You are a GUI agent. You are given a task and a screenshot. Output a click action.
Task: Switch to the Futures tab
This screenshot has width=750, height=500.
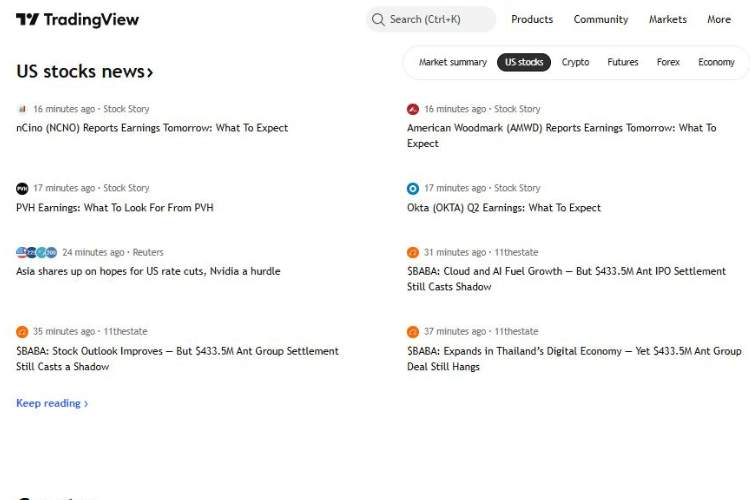click(x=622, y=62)
